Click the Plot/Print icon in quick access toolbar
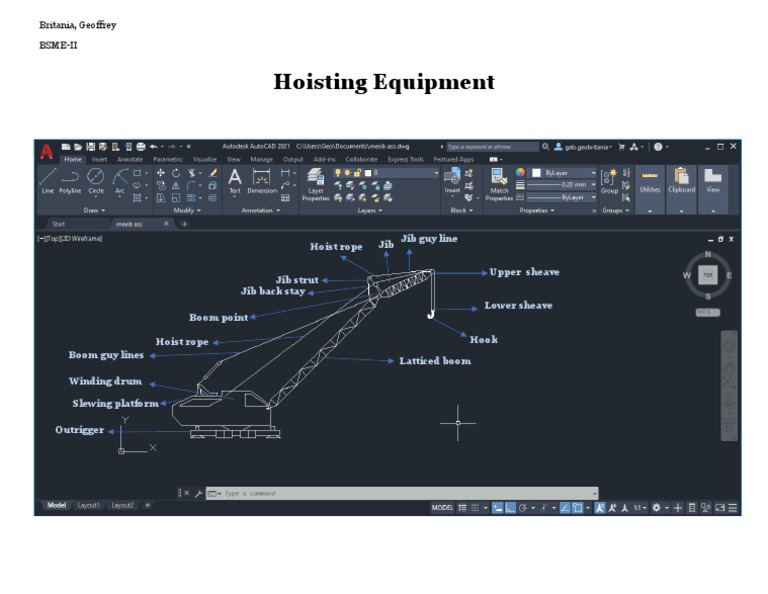Screen dimensions: 768x594 click(141, 146)
